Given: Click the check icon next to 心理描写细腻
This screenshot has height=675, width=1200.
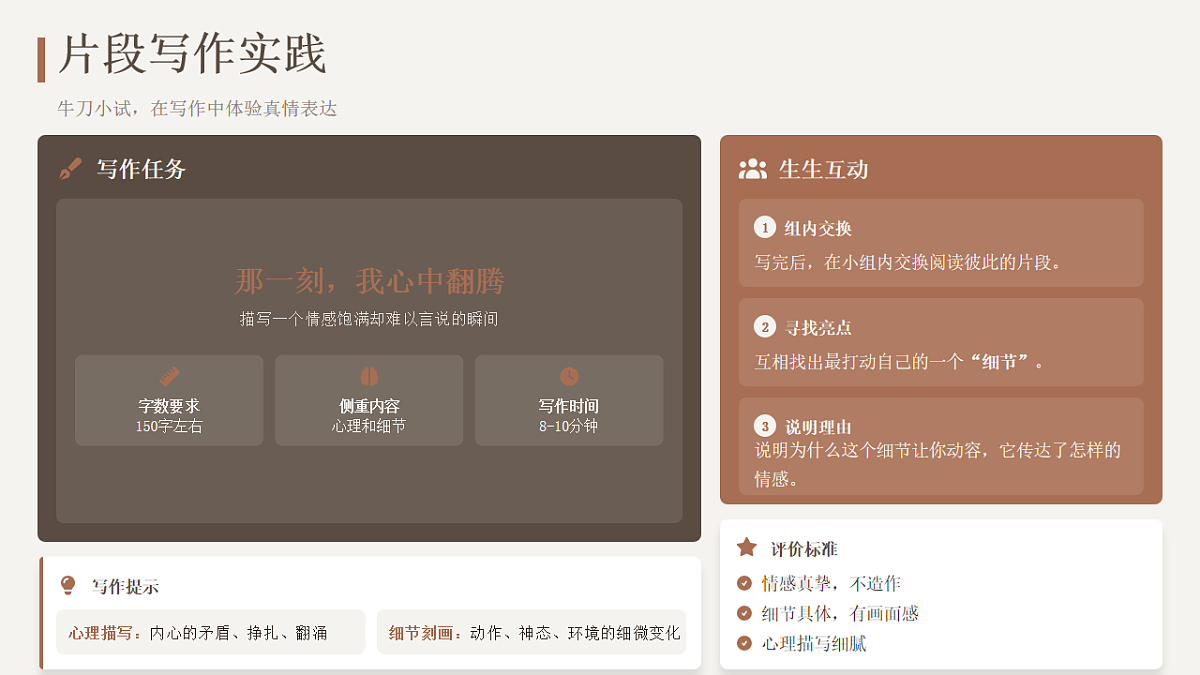Looking at the screenshot, I should (744, 643).
